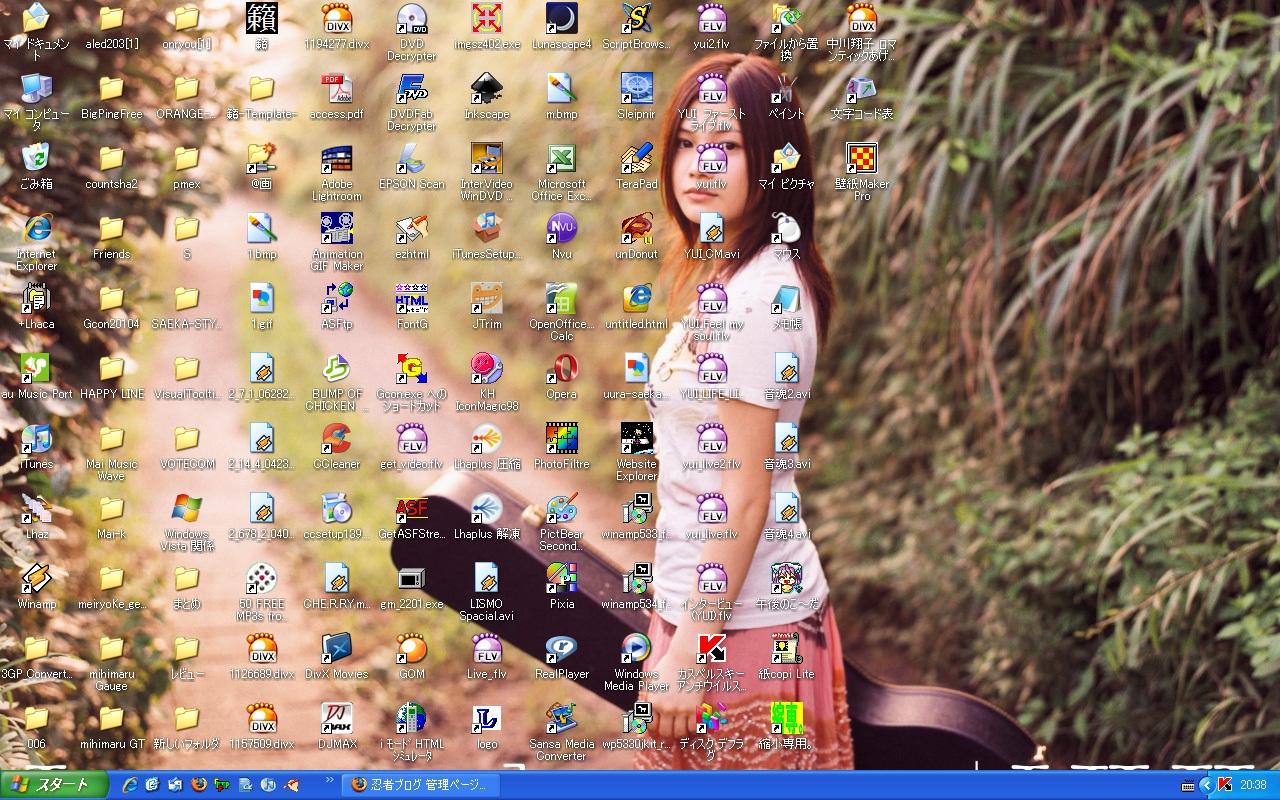Select the iTunes desktop shortcut
1280x800 pixels.
coord(36,440)
